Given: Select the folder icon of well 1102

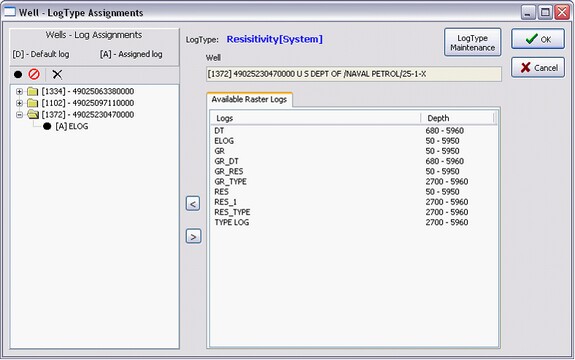Looking at the screenshot, I should click(33, 103).
